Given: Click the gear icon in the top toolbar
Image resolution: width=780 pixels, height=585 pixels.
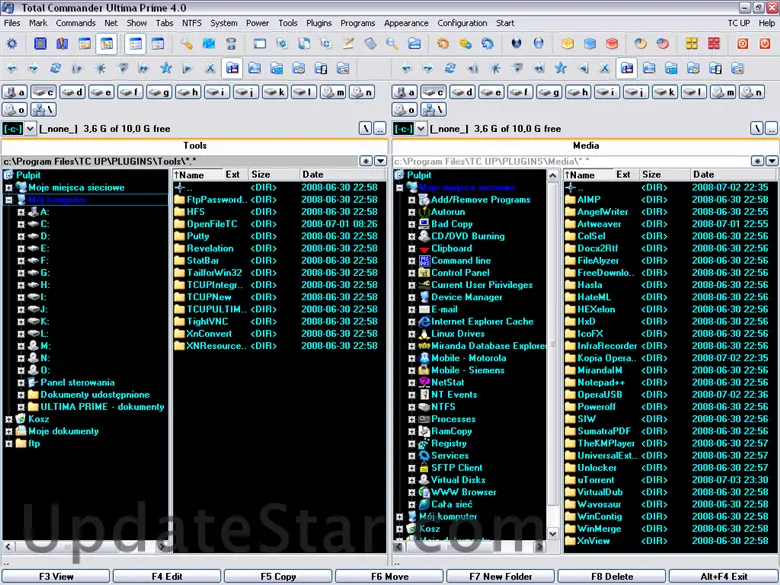Looking at the screenshot, I should pos(12,44).
